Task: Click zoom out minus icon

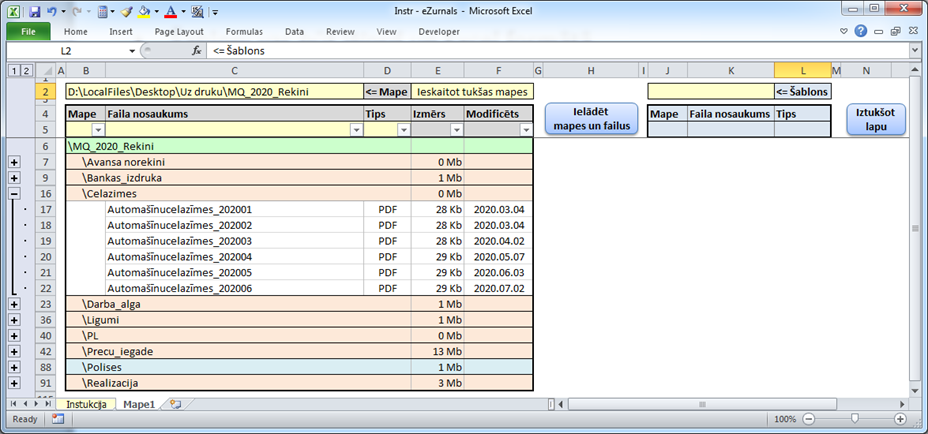Action: [x=808, y=419]
